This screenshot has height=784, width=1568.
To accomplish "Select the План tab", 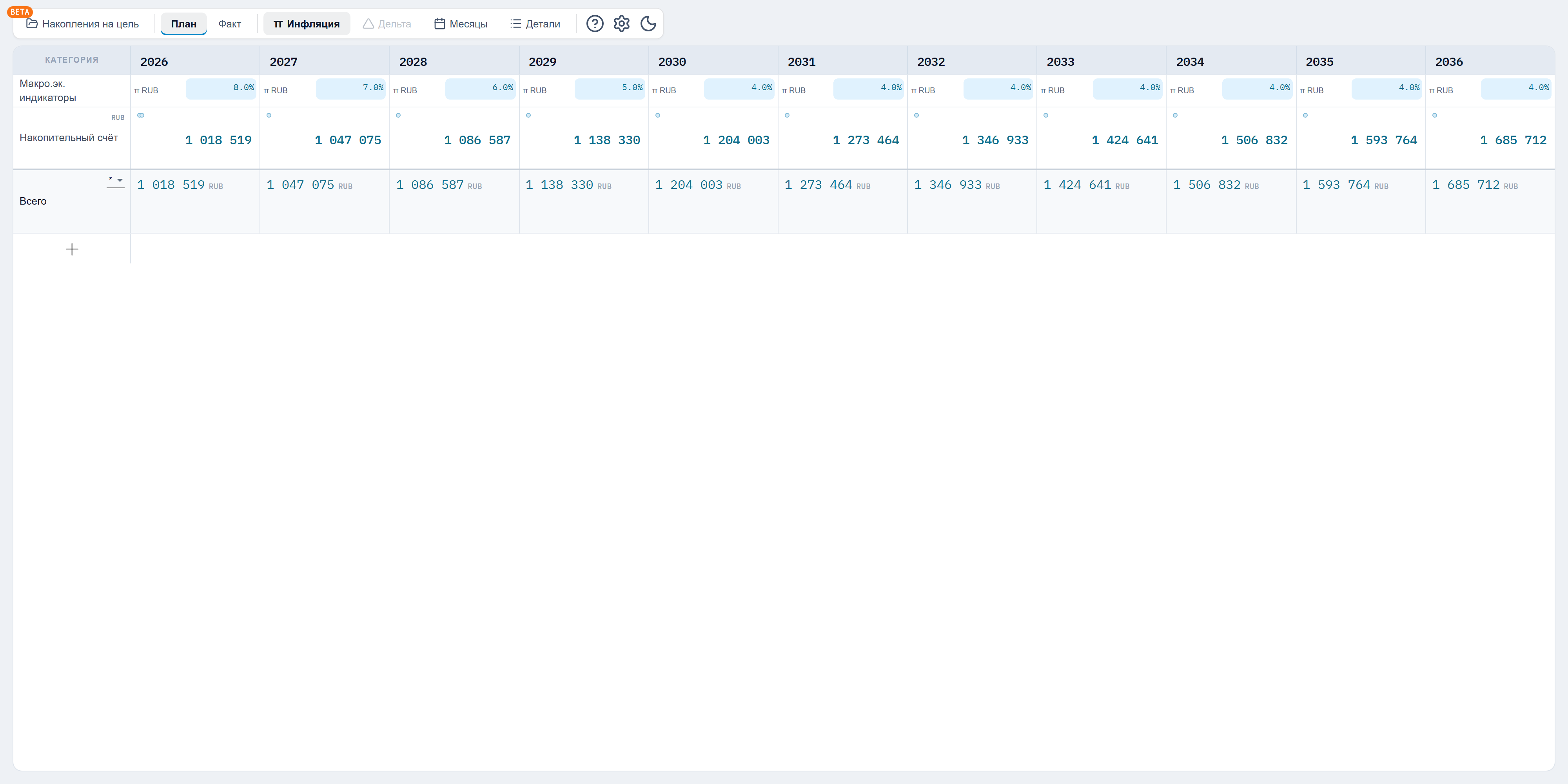I will coord(184,24).
